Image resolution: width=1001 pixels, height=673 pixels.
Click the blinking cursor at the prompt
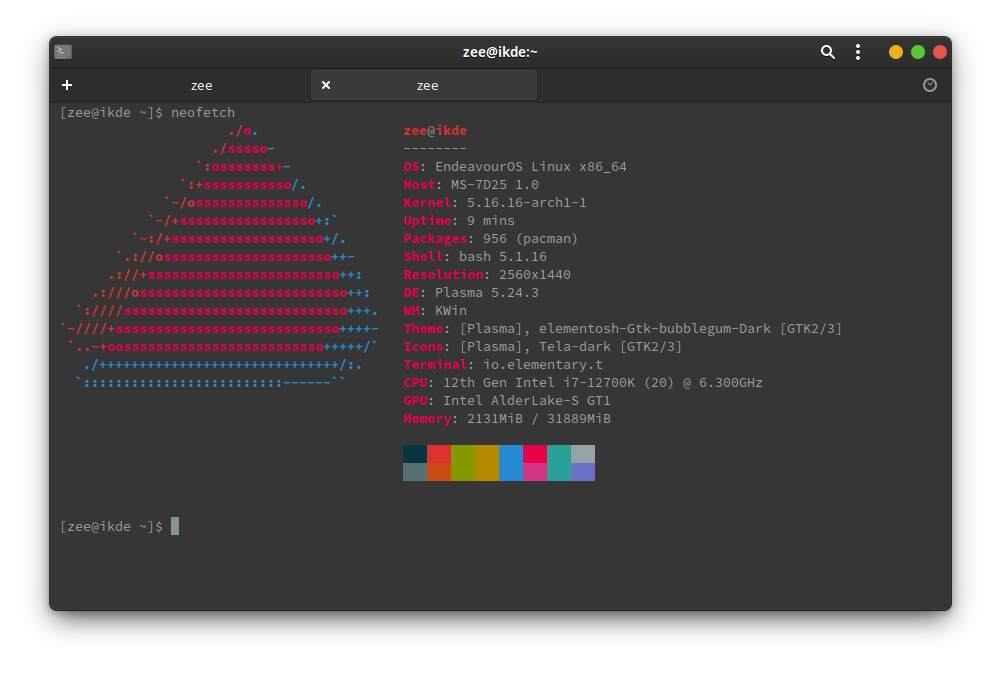(174, 525)
